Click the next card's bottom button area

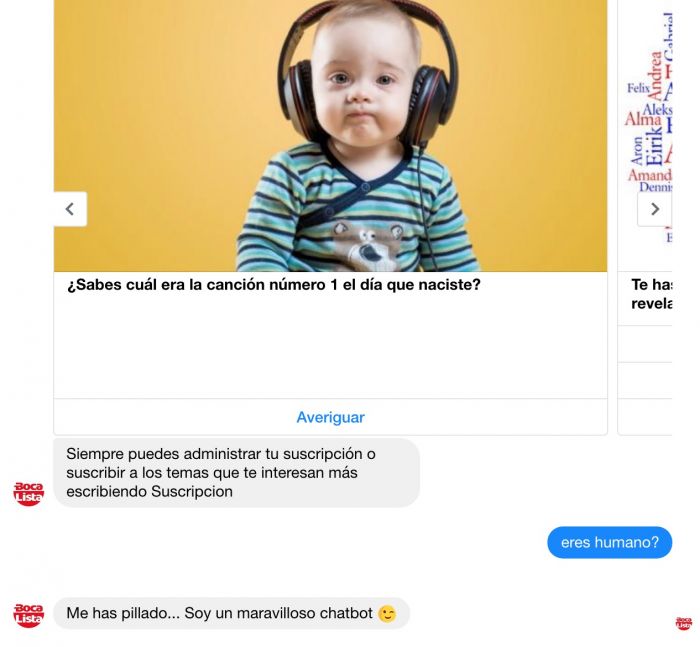[x=645, y=417]
